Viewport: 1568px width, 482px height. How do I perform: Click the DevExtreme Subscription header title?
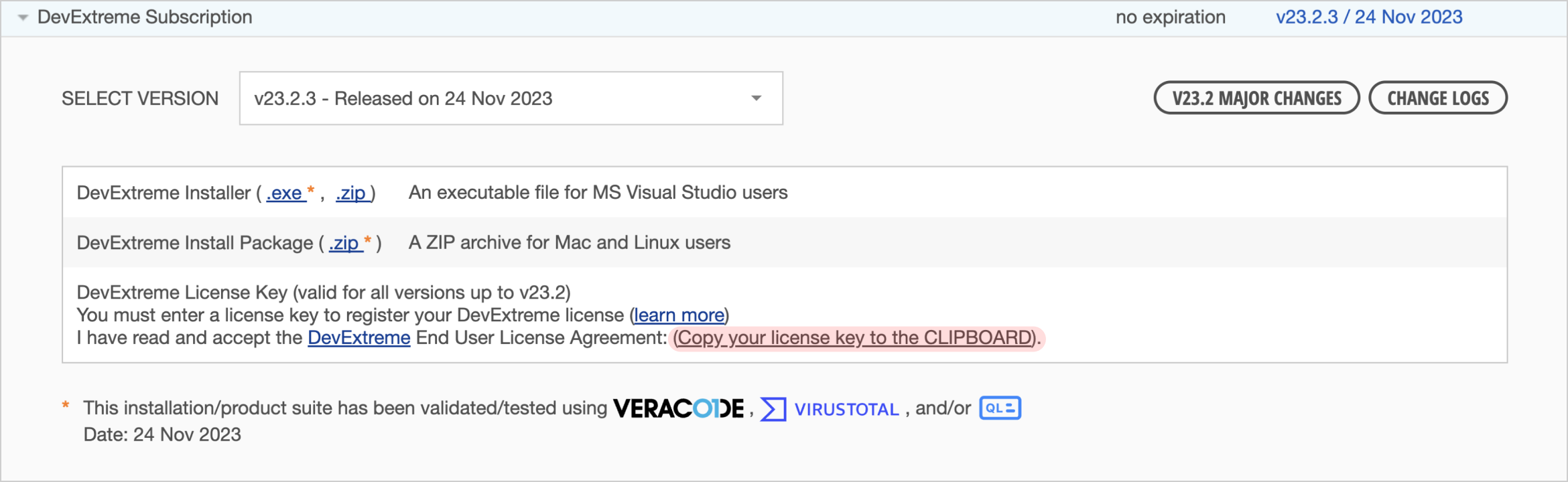[x=145, y=17]
